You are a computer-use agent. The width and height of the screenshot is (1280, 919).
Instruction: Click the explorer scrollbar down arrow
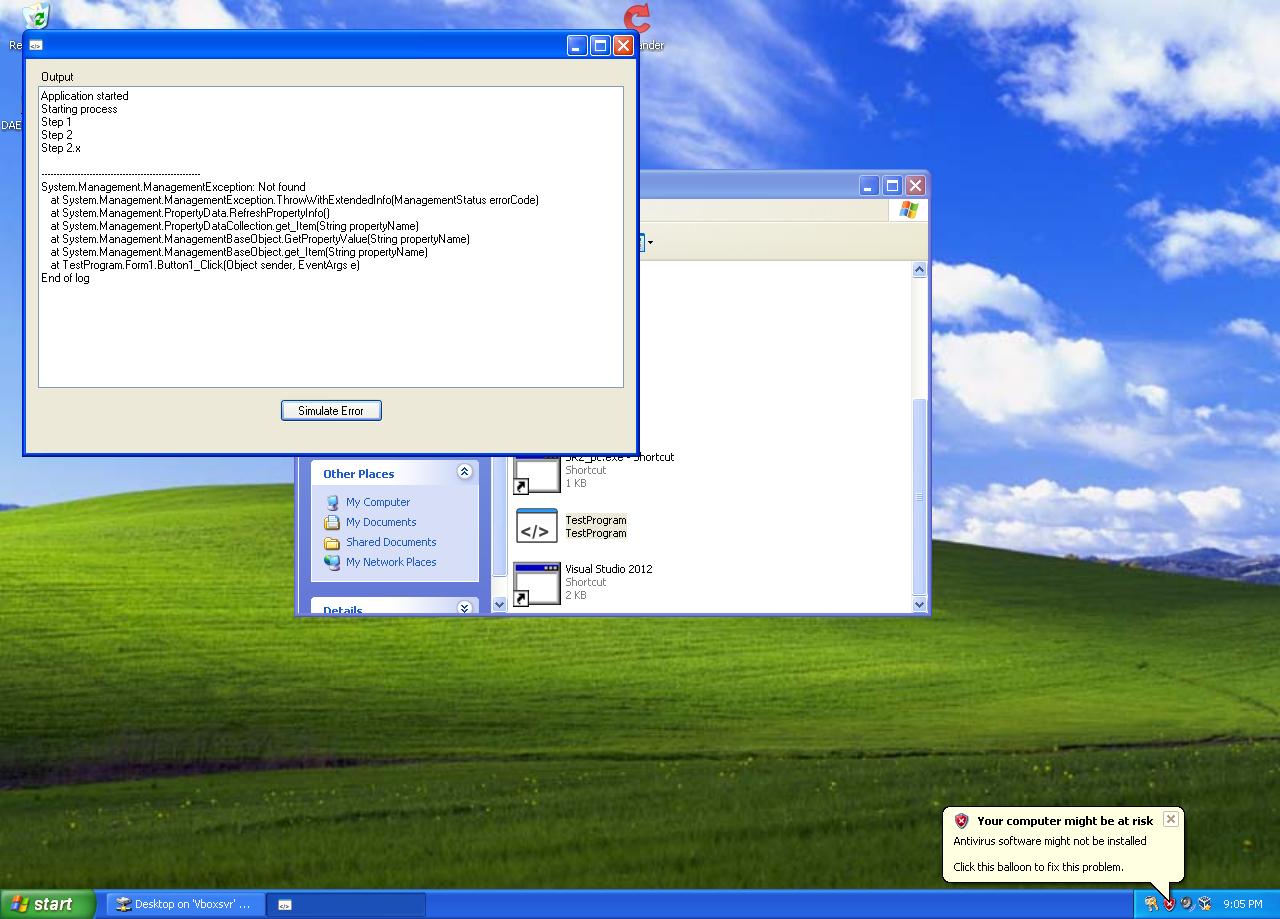(x=919, y=604)
